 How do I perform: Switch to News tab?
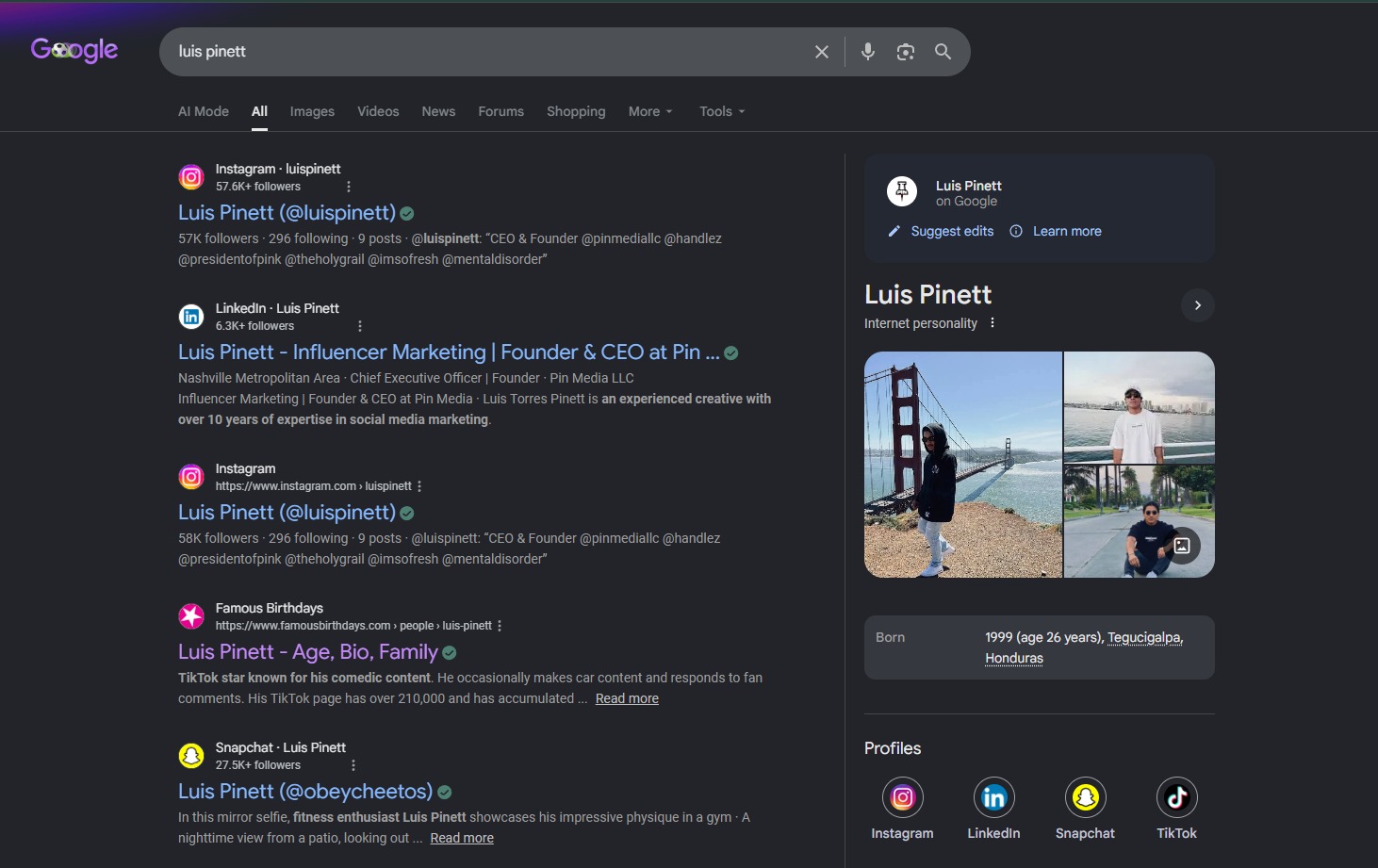[438, 111]
